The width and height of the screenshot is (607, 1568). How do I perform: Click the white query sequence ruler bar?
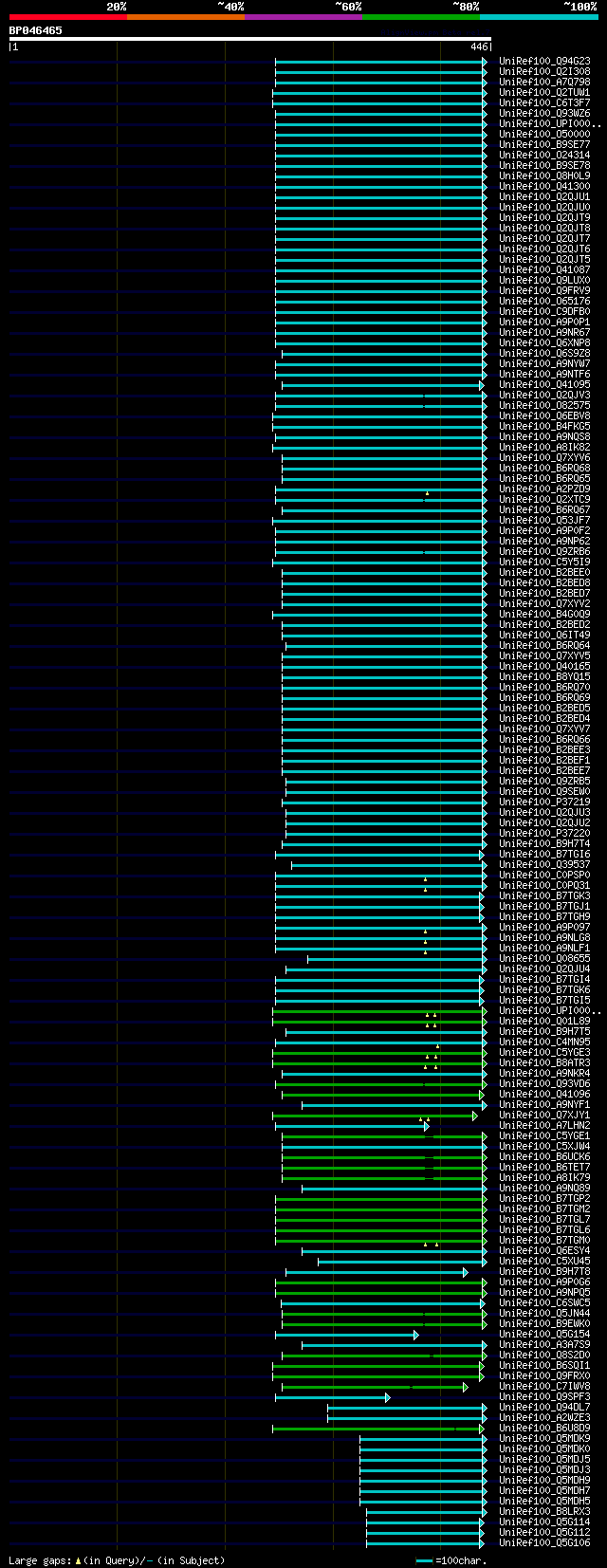tap(250, 39)
